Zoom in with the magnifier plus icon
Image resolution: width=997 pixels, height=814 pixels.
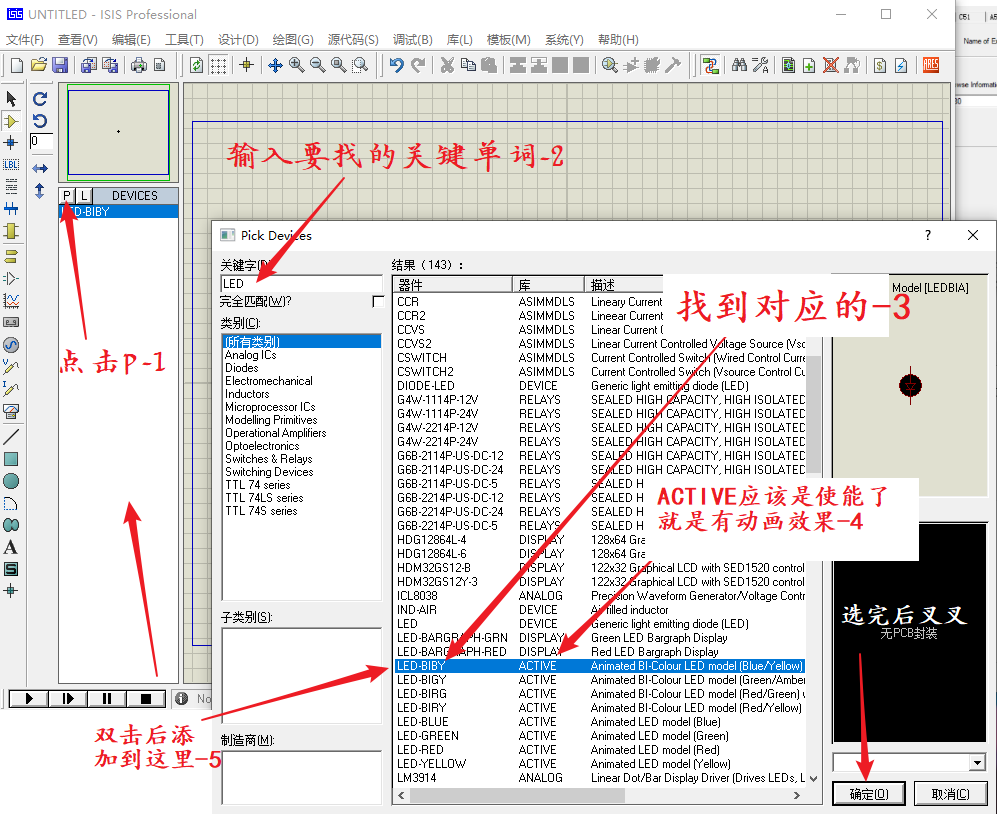pos(296,65)
